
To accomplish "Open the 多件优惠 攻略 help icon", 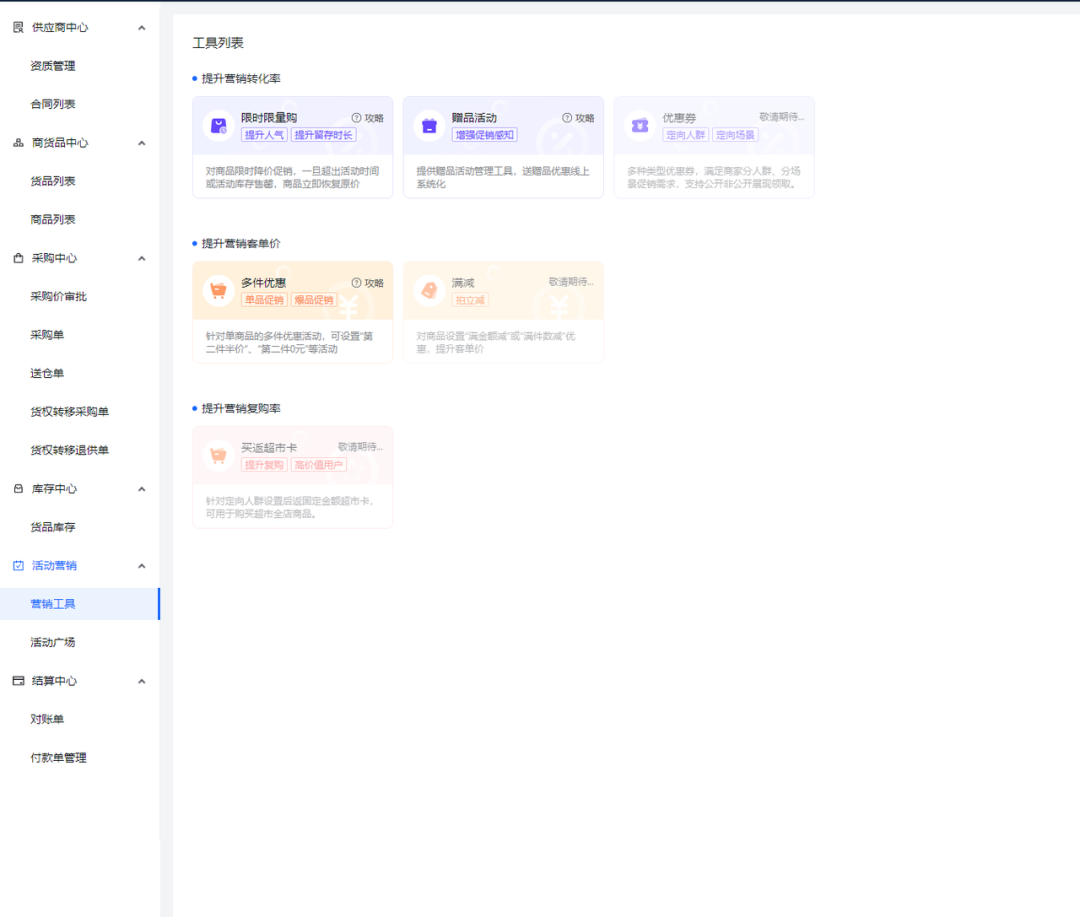I will coord(356,283).
